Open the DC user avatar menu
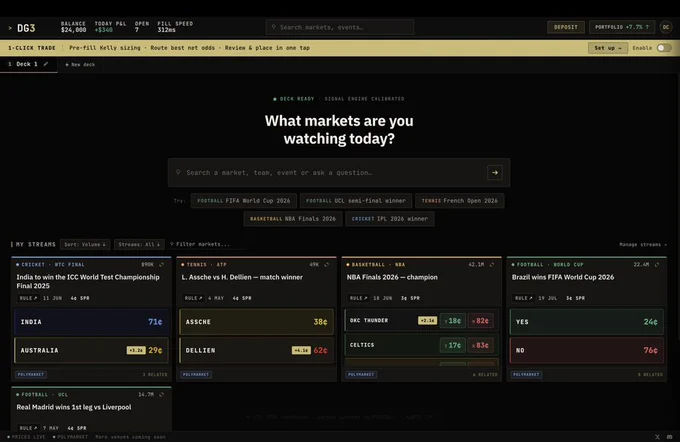The image size is (680, 442). coord(666,27)
